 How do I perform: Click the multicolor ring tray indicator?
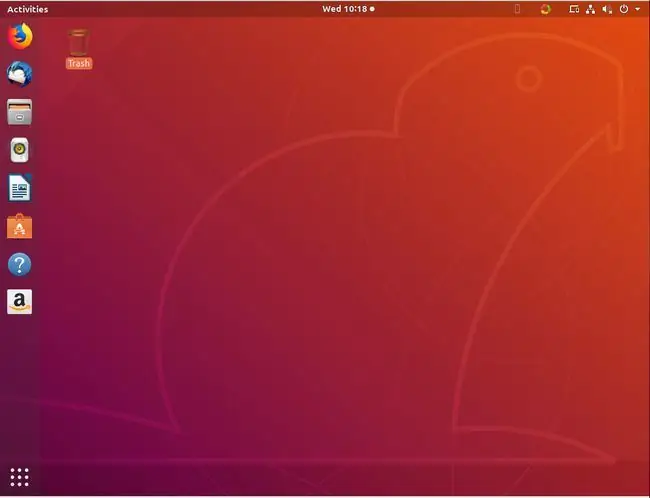click(546, 9)
